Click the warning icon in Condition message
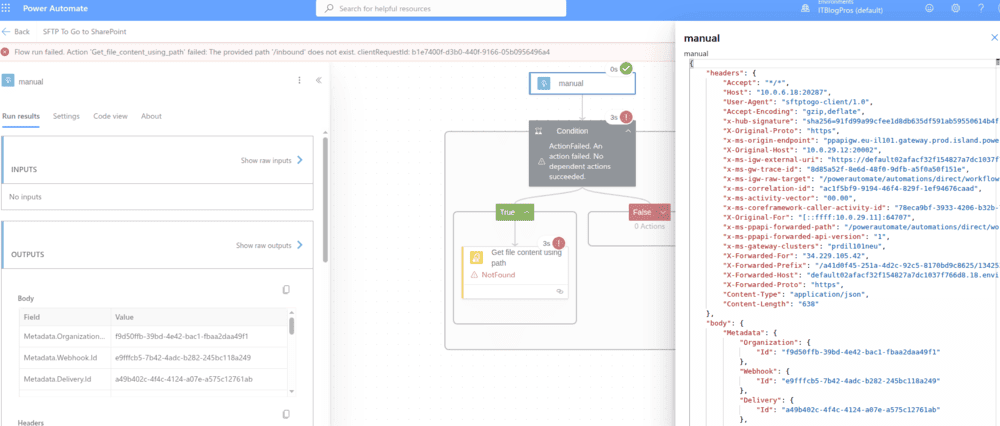The width and height of the screenshot is (1000, 426). [541, 162]
